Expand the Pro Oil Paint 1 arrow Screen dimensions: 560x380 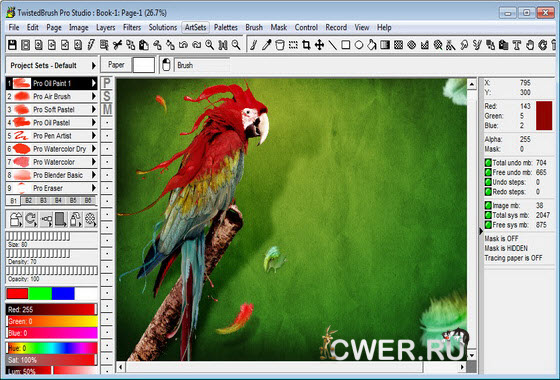pos(94,83)
